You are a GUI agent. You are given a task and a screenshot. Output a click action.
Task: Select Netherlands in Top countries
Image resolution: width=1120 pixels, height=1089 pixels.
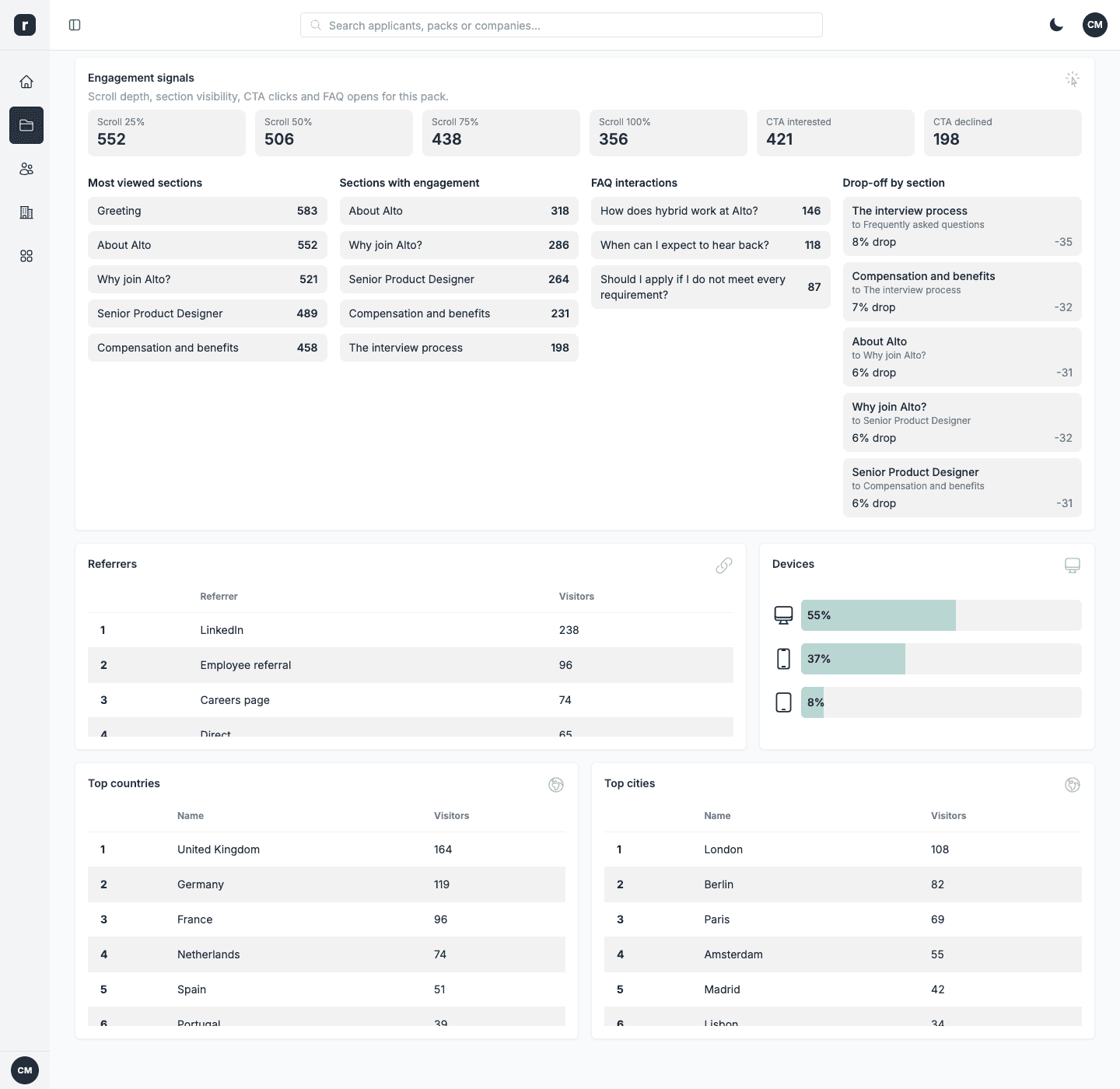(327, 954)
